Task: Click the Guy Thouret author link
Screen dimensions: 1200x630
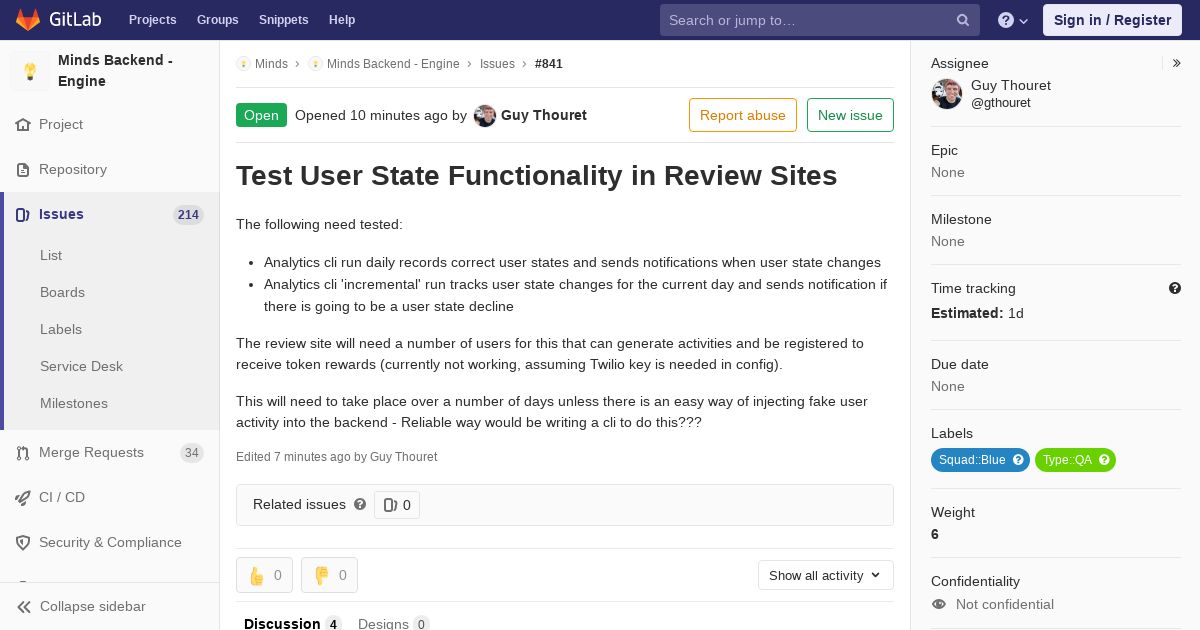Action: 544,115
